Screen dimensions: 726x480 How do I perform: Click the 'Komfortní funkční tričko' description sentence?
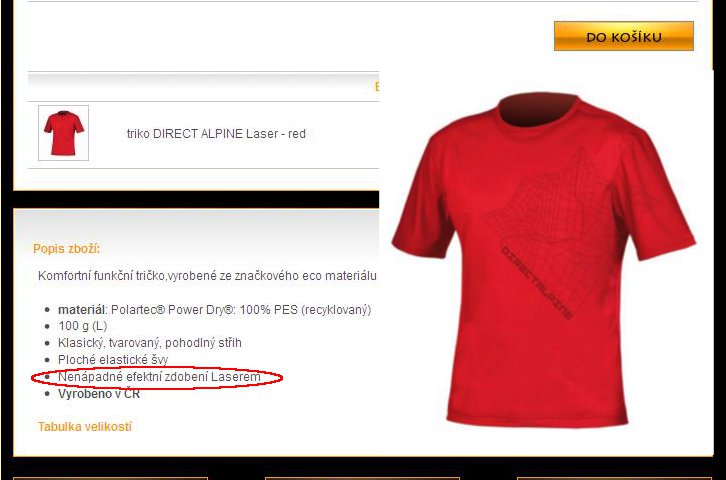point(207,276)
